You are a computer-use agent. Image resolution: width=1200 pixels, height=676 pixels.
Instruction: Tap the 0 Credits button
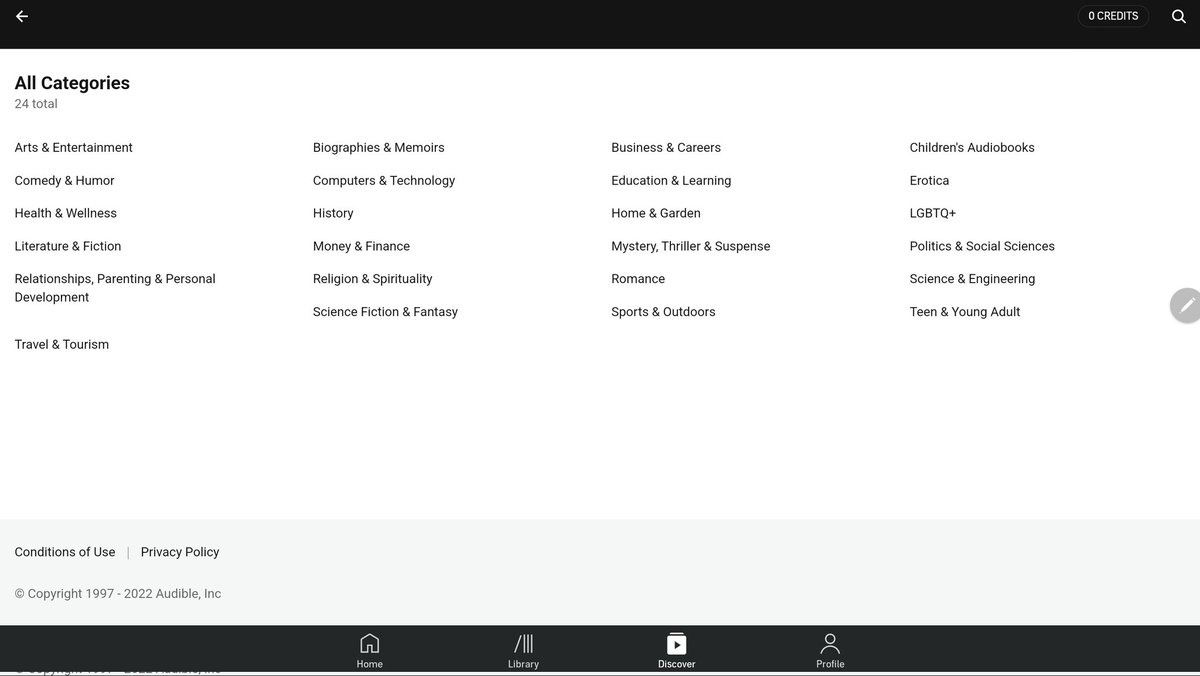point(1113,16)
